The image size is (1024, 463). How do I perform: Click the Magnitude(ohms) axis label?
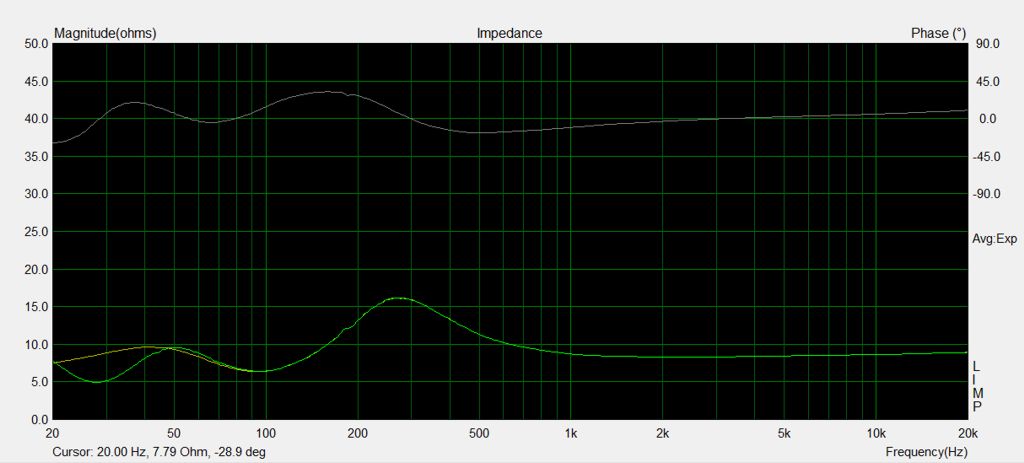coord(105,33)
